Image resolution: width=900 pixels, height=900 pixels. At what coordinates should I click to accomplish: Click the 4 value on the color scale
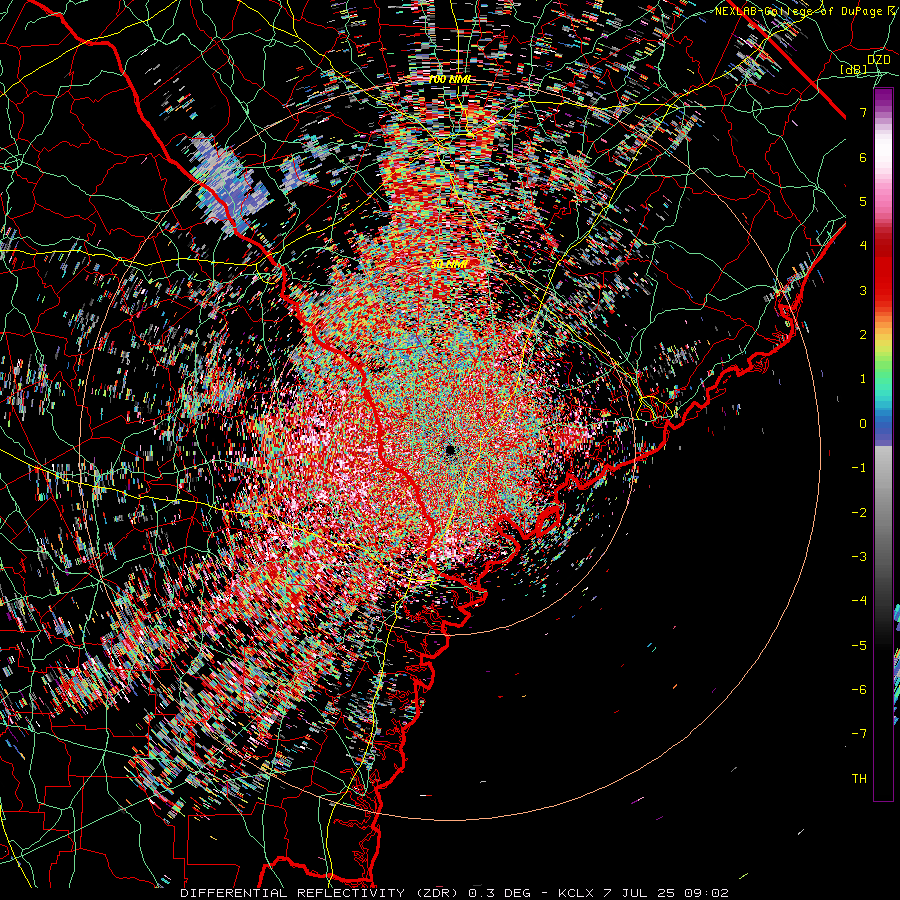point(863,246)
